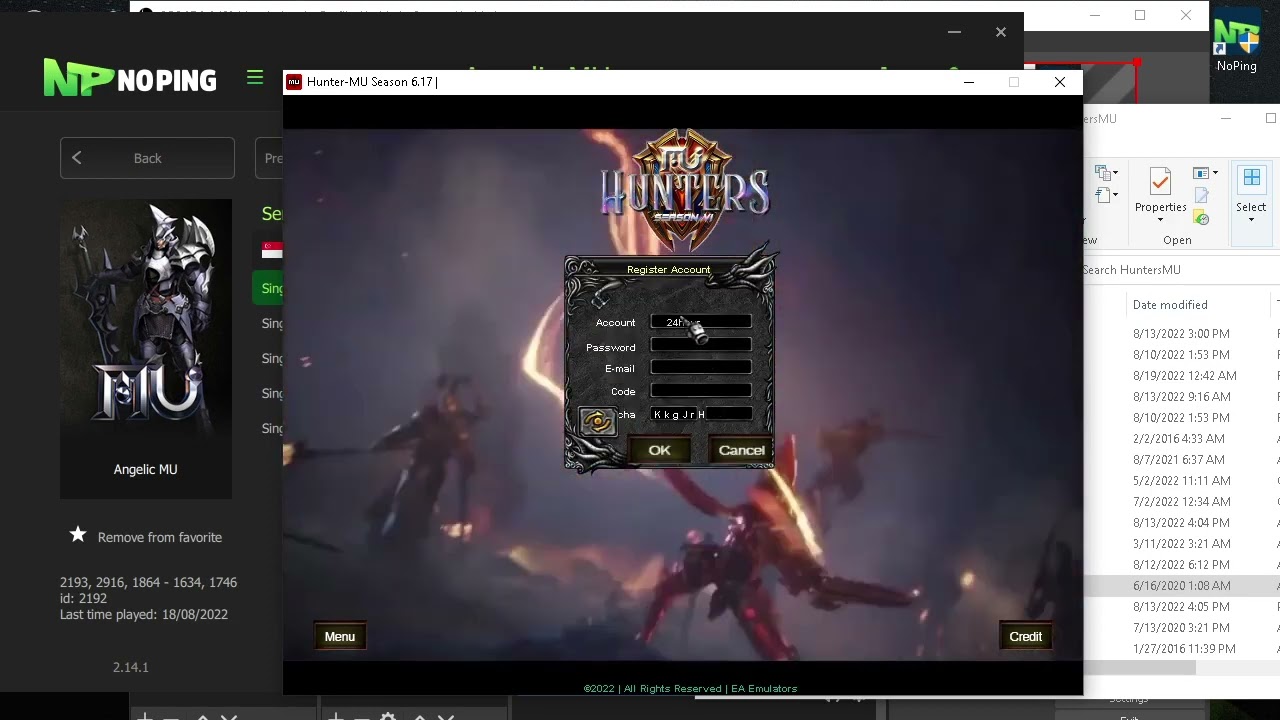Click Remove from favorite in NoPing

point(160,537)
